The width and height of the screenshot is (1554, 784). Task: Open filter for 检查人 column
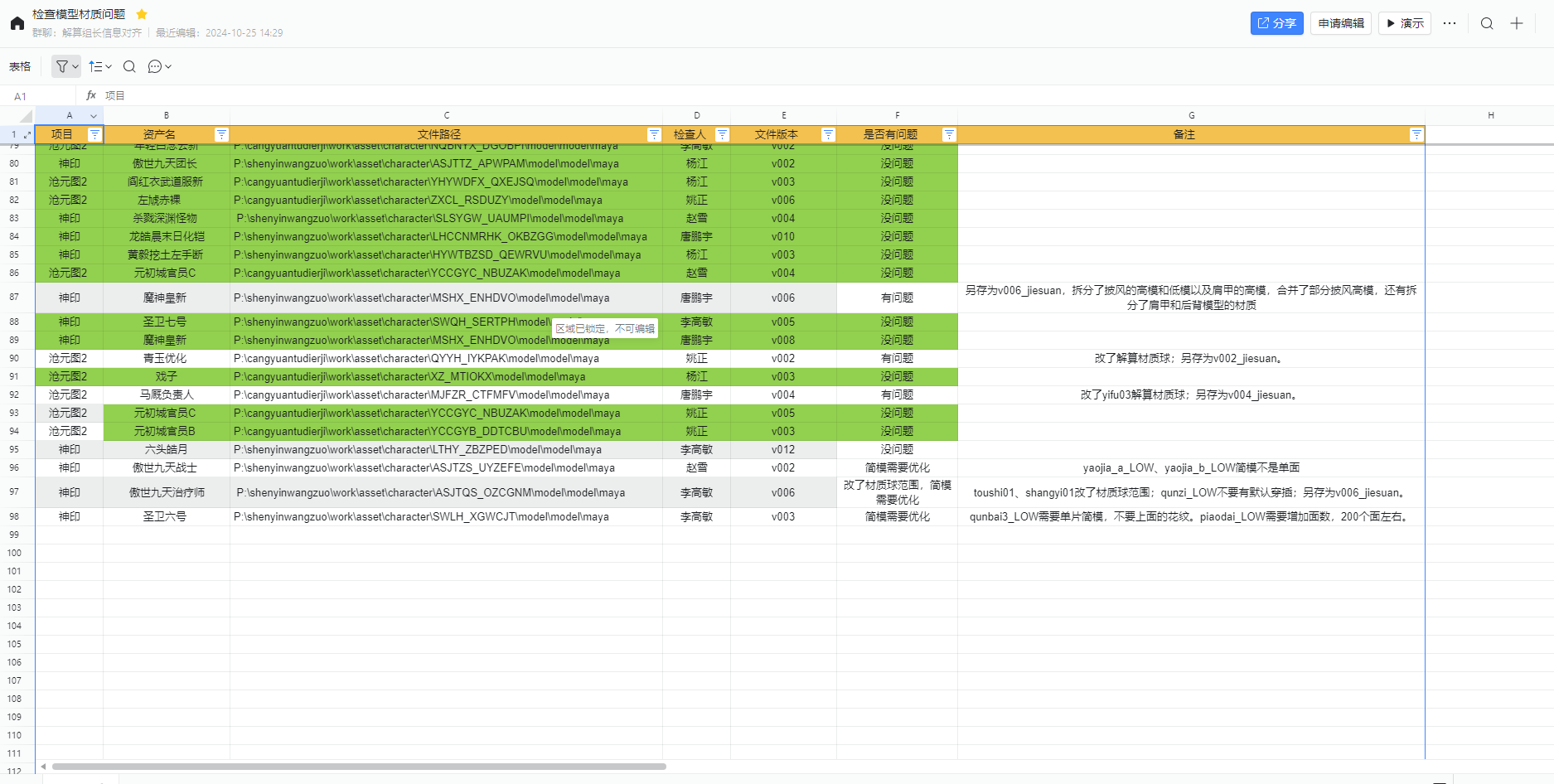click(x=722, y=134)
